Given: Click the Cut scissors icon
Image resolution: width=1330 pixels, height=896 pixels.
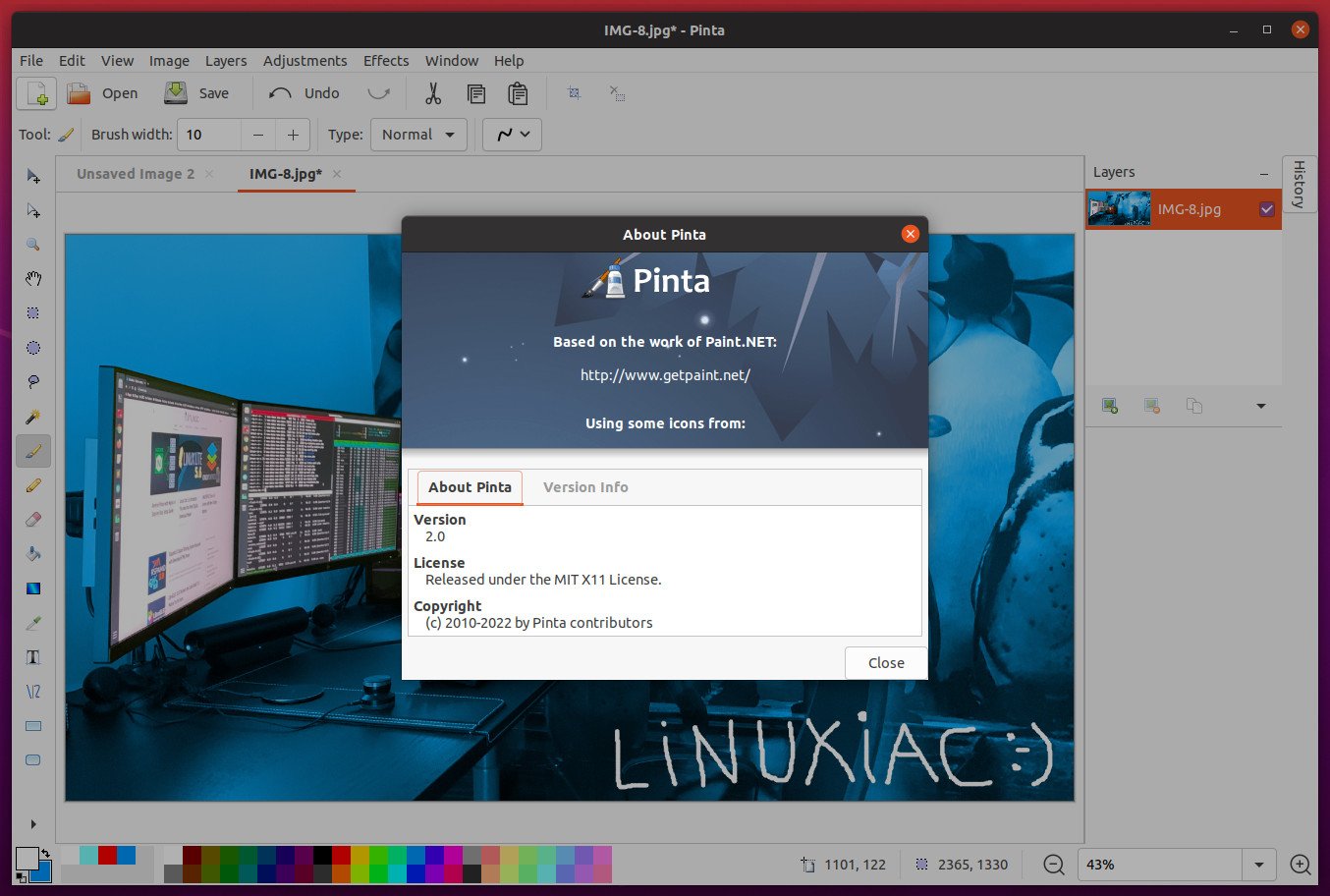Looking at the screenshot, I should coord(433,93).
